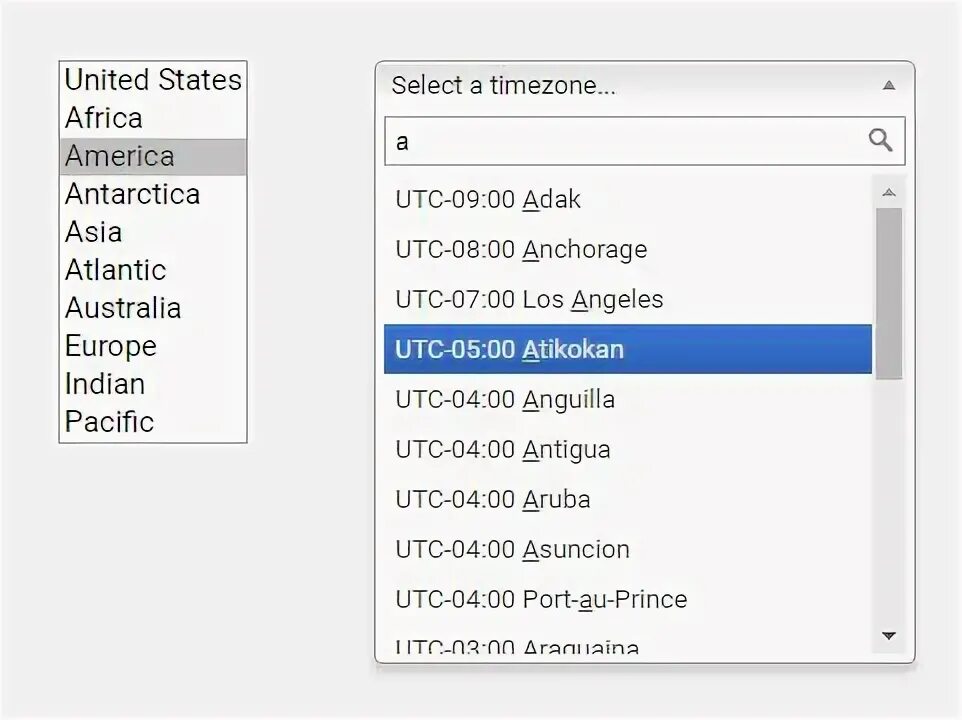962x720 pixels.
Task: Pick UTC-07:00 Los Angeles timezone
Action: (529, 300)
